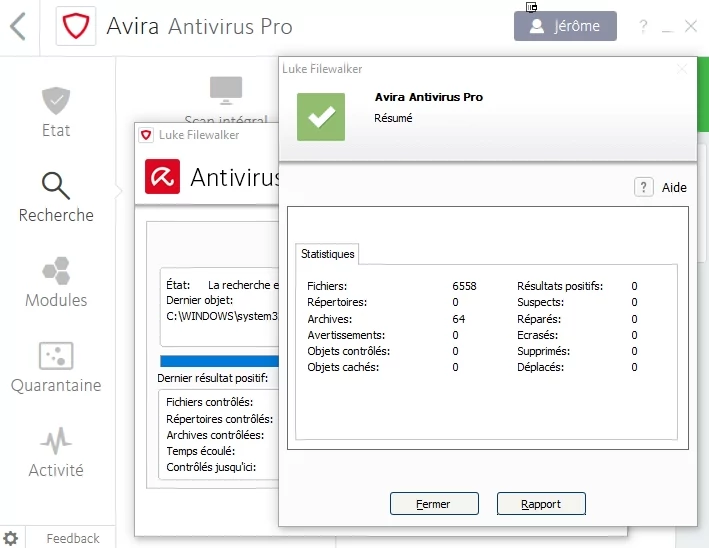Open settings with the gear icon

coord(10,538)
